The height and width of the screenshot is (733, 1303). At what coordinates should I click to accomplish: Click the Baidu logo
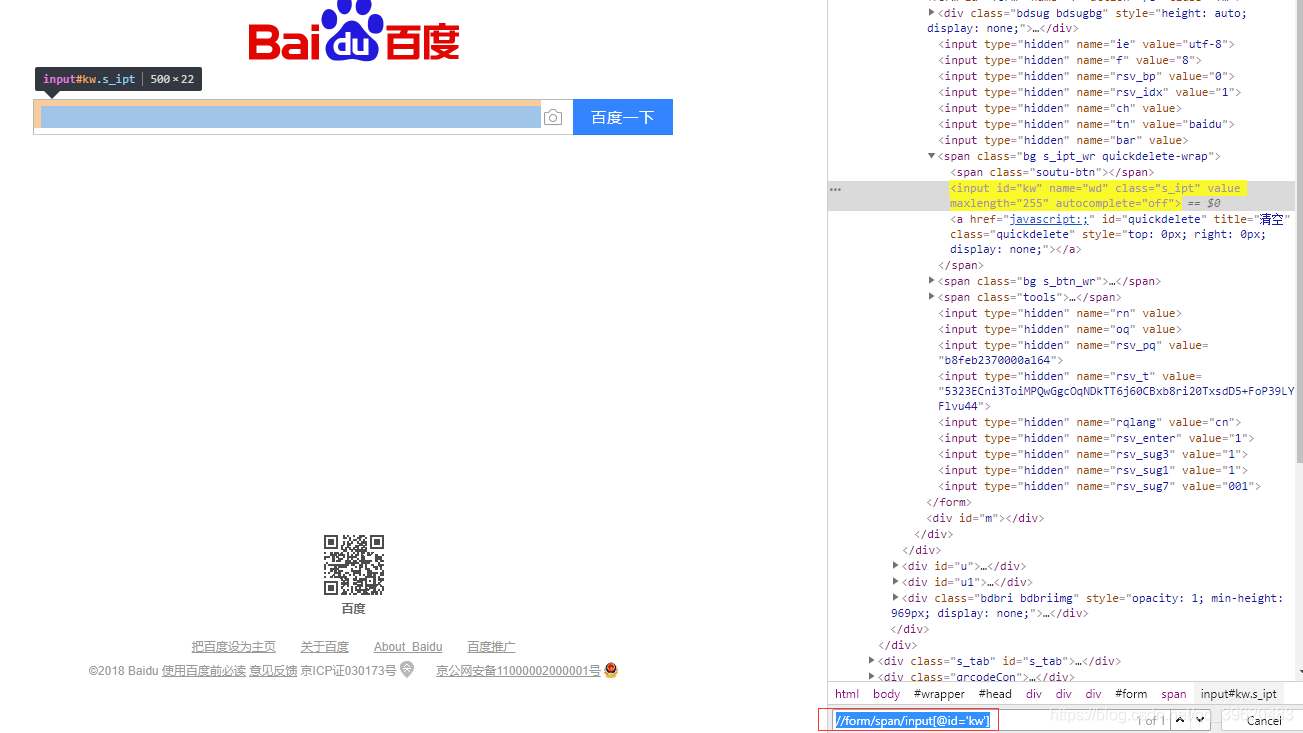coord(354,32)
